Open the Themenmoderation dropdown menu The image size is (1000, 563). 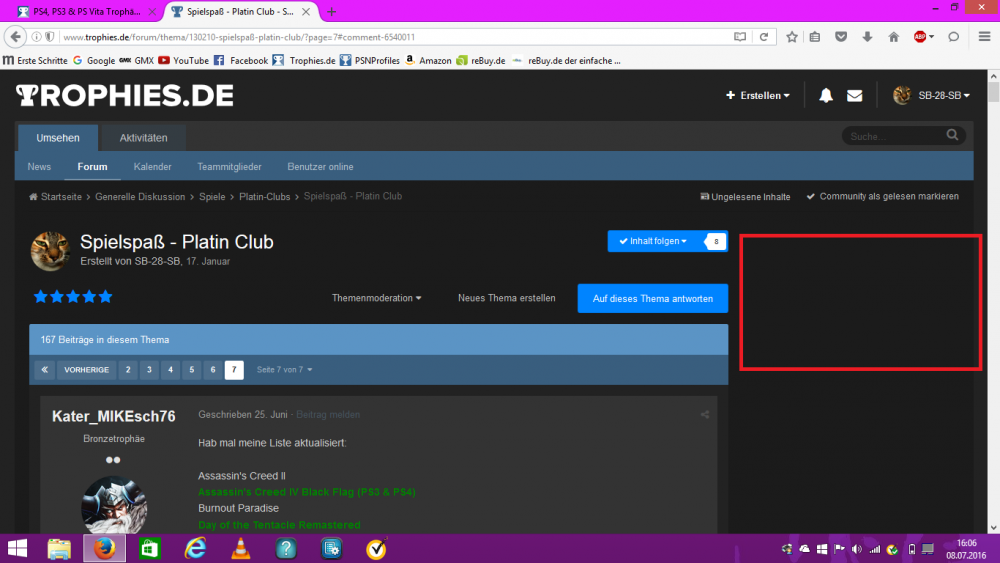coord(377,298)
